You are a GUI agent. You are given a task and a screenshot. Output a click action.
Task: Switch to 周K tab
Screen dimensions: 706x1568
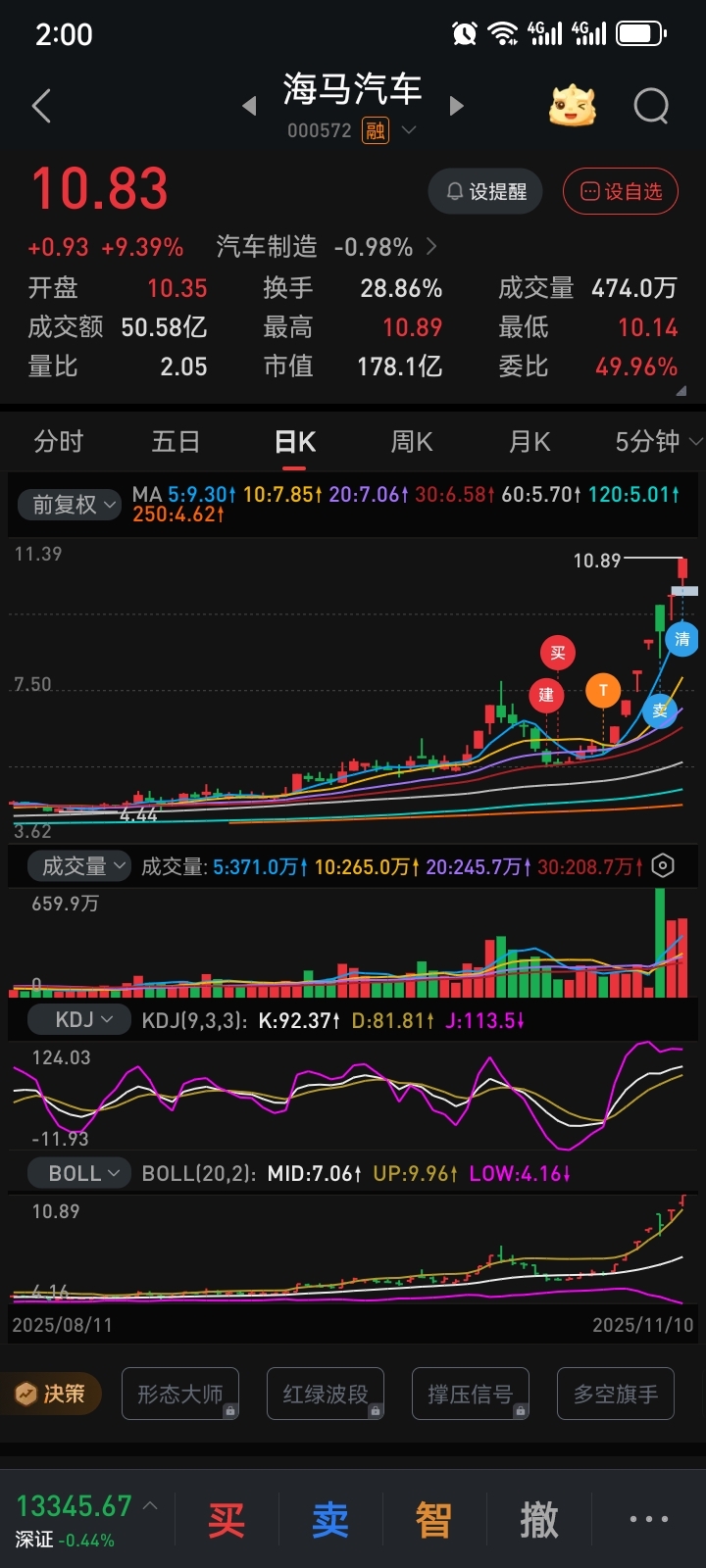[412, 442]
